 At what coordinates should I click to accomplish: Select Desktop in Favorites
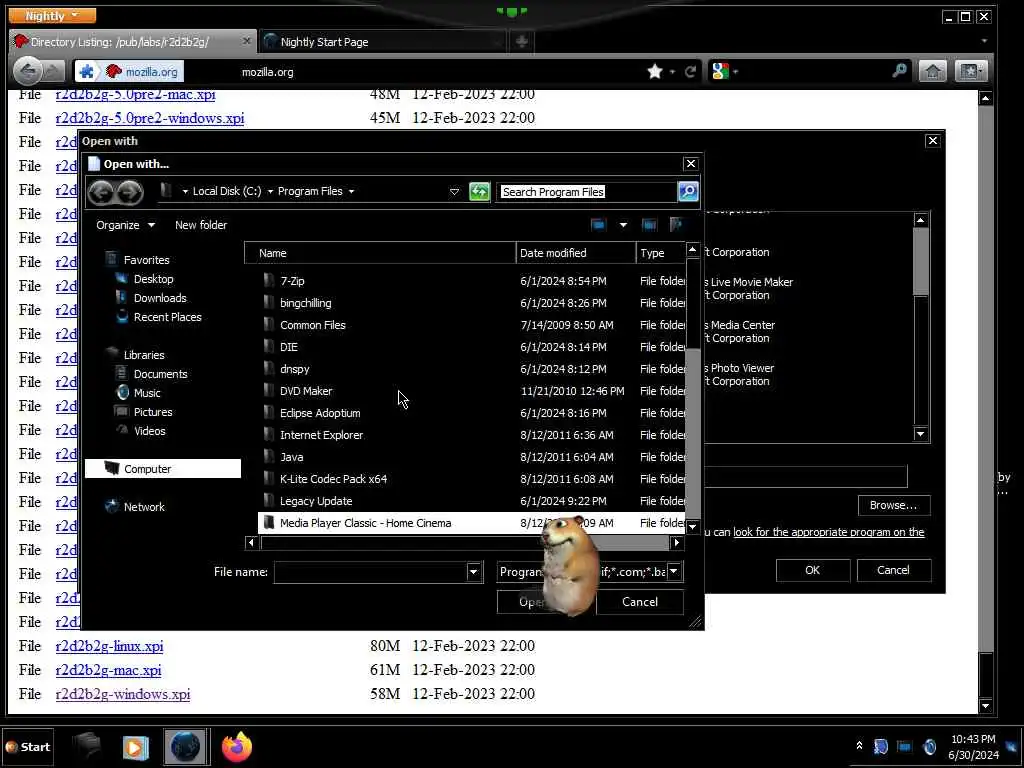(x=153, y=279)
